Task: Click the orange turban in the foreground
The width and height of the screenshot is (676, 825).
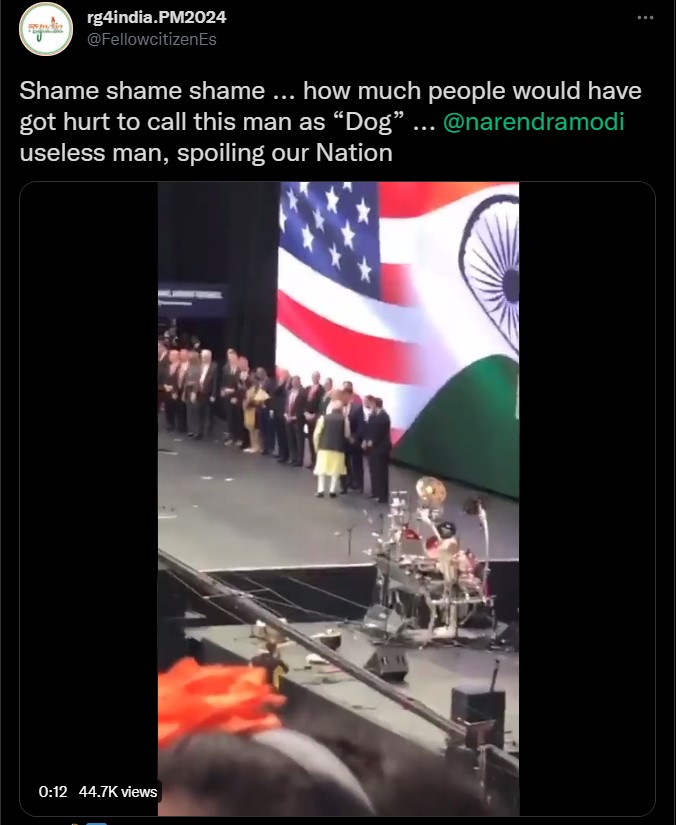Action: point(218,697)
